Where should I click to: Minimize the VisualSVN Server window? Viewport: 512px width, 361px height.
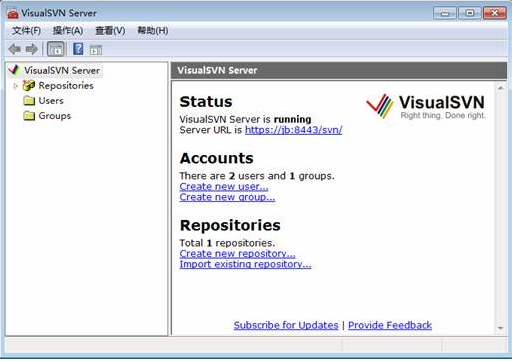[445, 13]
